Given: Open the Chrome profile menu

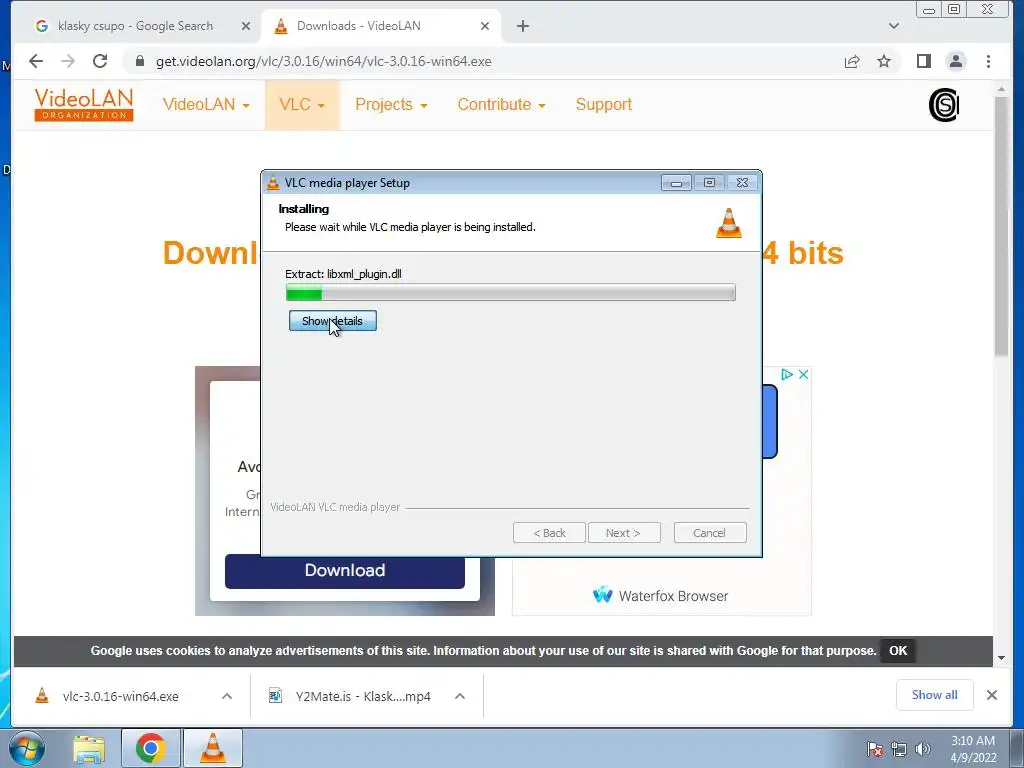Looking at the screenshot, I should (955, 61).
